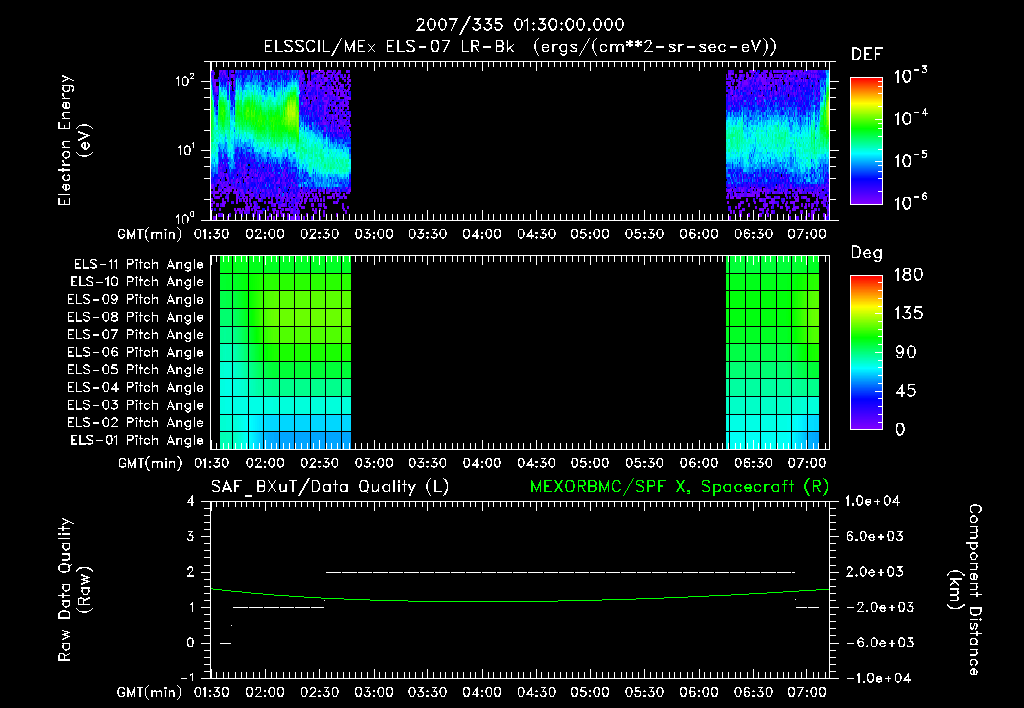1024x708 pixels.
Task: Click the "SAF_BXuT/Data Quality (L)" panel title
Action: 330,487
